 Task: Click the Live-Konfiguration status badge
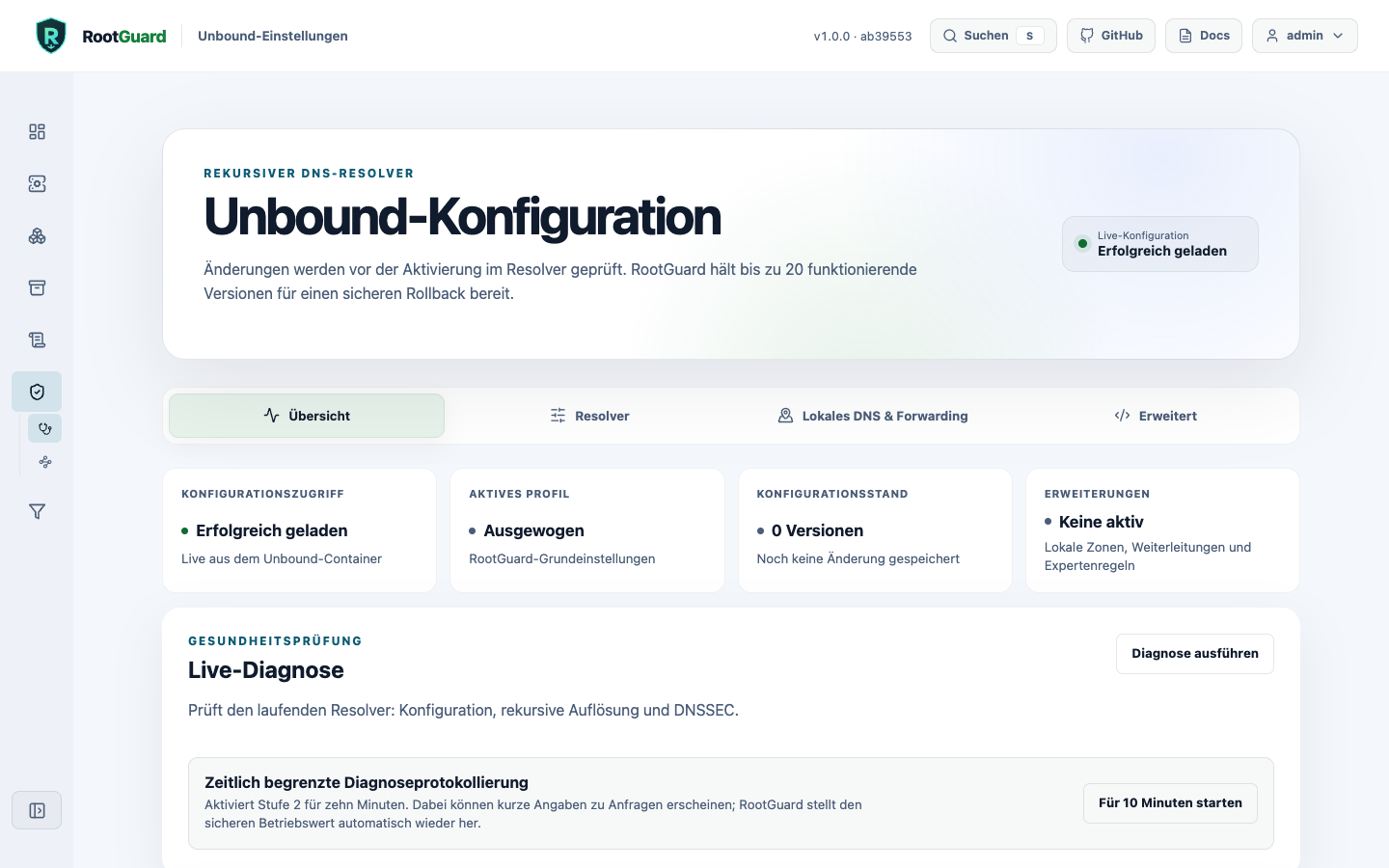(1160, 244)
